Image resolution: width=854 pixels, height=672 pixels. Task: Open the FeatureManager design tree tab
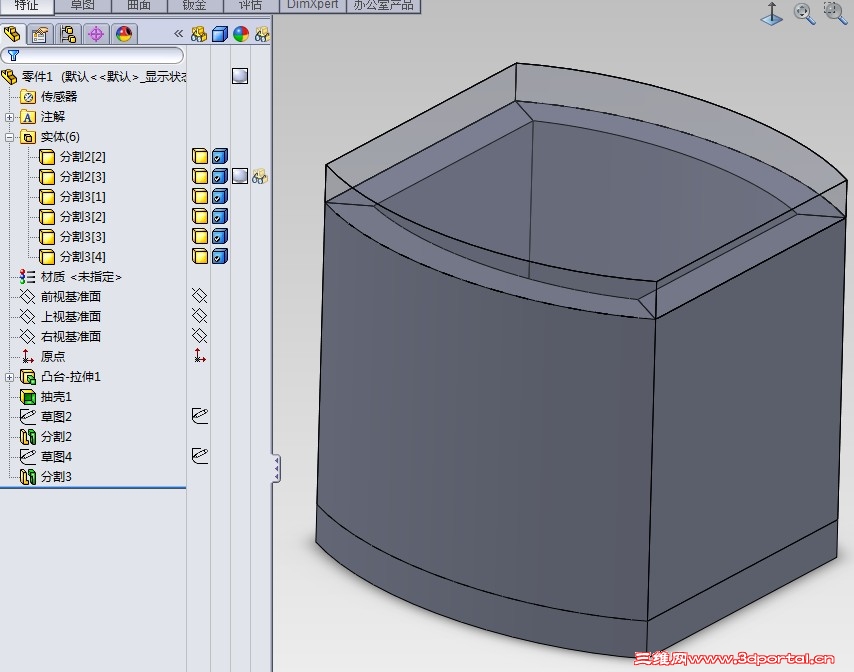(x=12, y=34)
